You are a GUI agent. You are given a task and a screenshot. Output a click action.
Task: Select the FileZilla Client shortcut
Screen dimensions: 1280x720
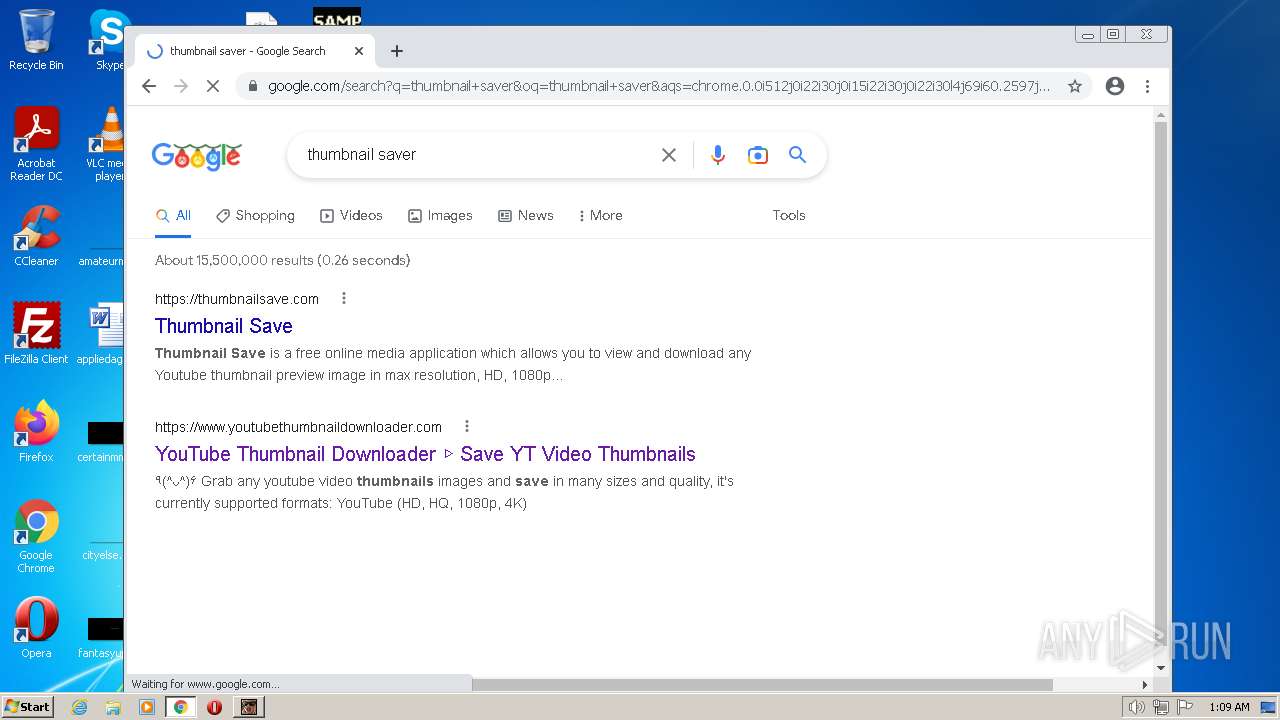(x=36, y=334)
